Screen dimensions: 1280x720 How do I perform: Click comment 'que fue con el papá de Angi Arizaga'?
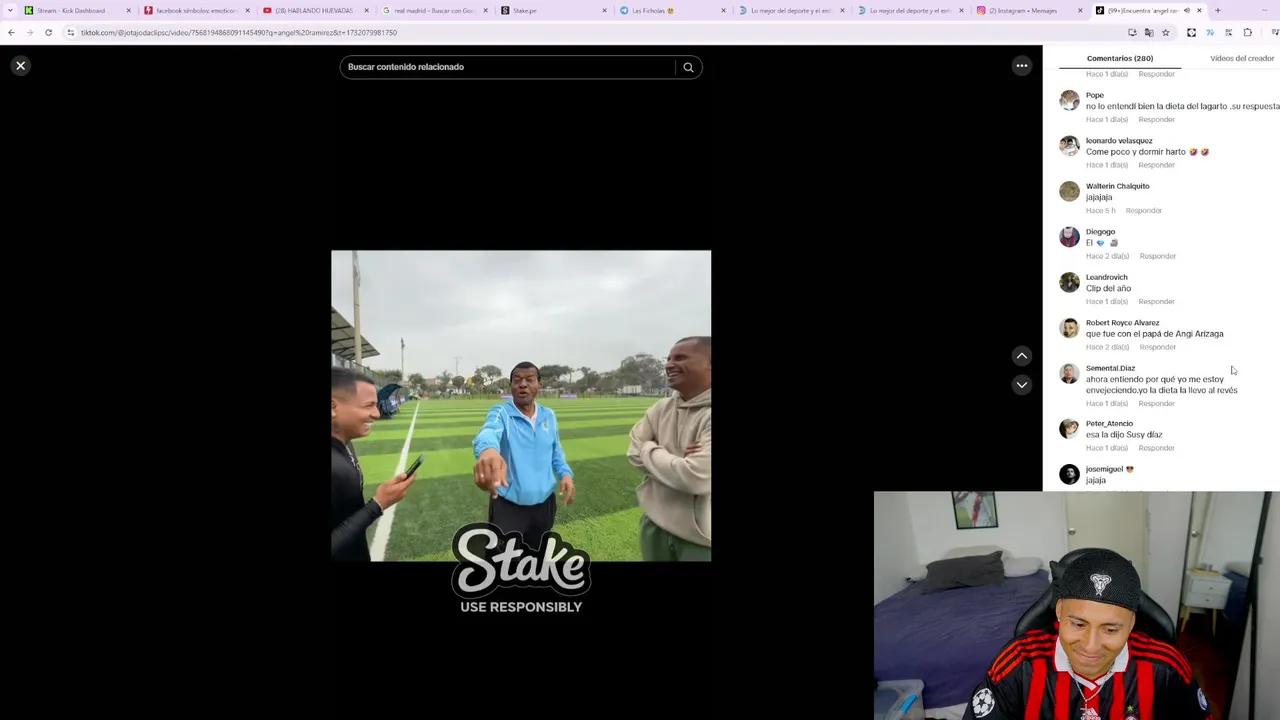click(1154, 334)
